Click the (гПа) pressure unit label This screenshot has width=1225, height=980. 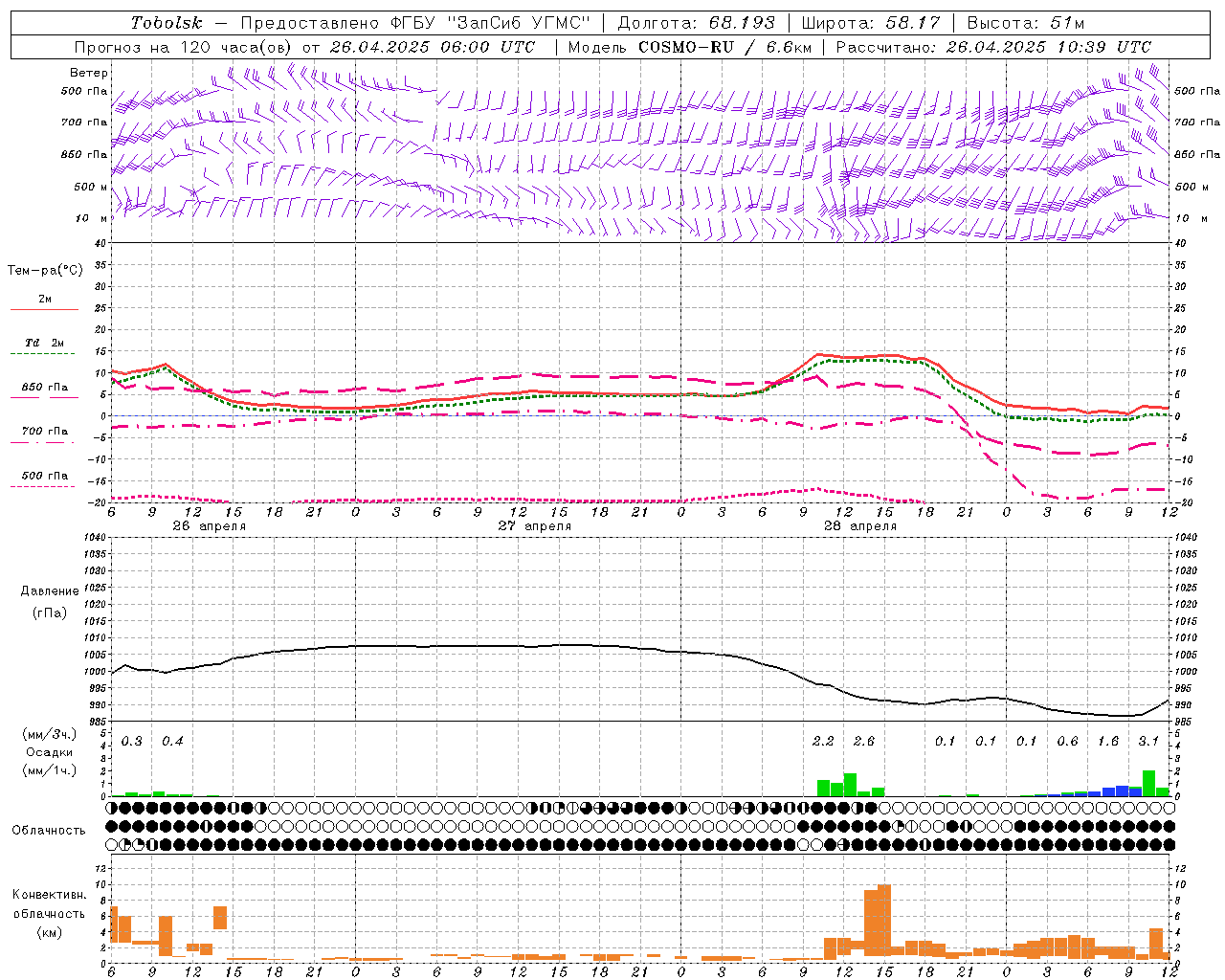click(49, 613)
